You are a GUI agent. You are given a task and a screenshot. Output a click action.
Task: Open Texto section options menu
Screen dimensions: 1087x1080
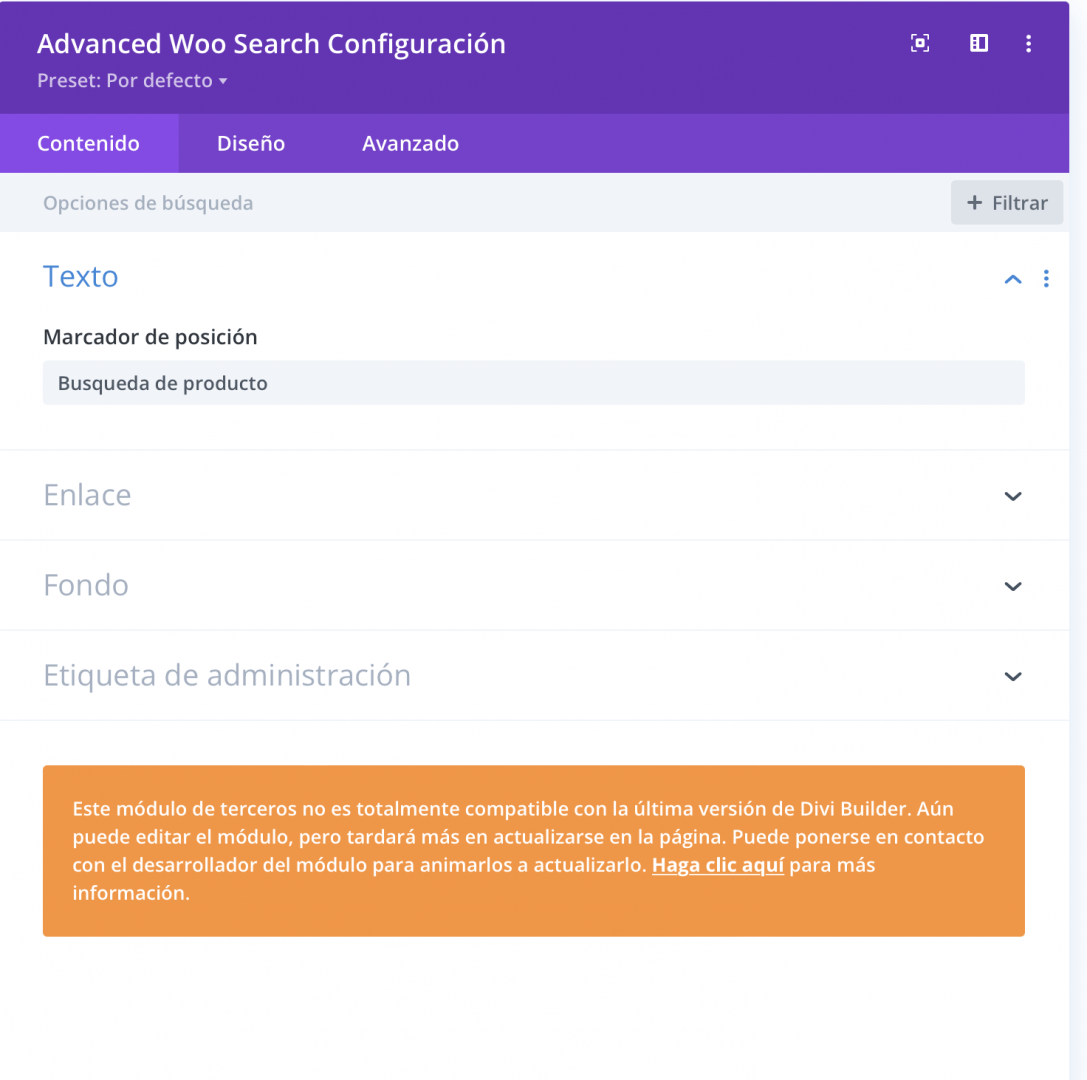click(x=1046, y=279)
